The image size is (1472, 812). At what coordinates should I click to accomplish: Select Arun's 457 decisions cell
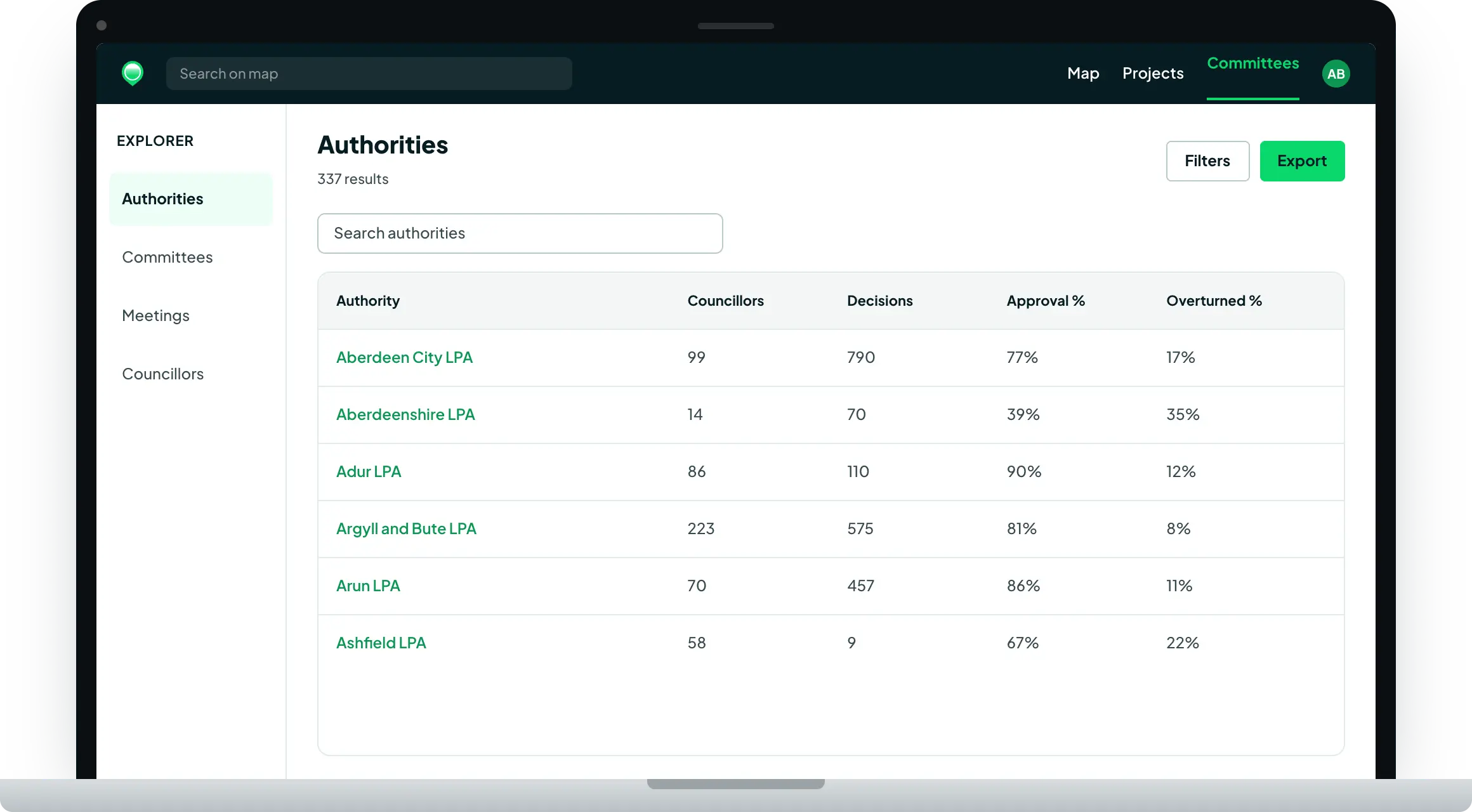pos(860,586)
